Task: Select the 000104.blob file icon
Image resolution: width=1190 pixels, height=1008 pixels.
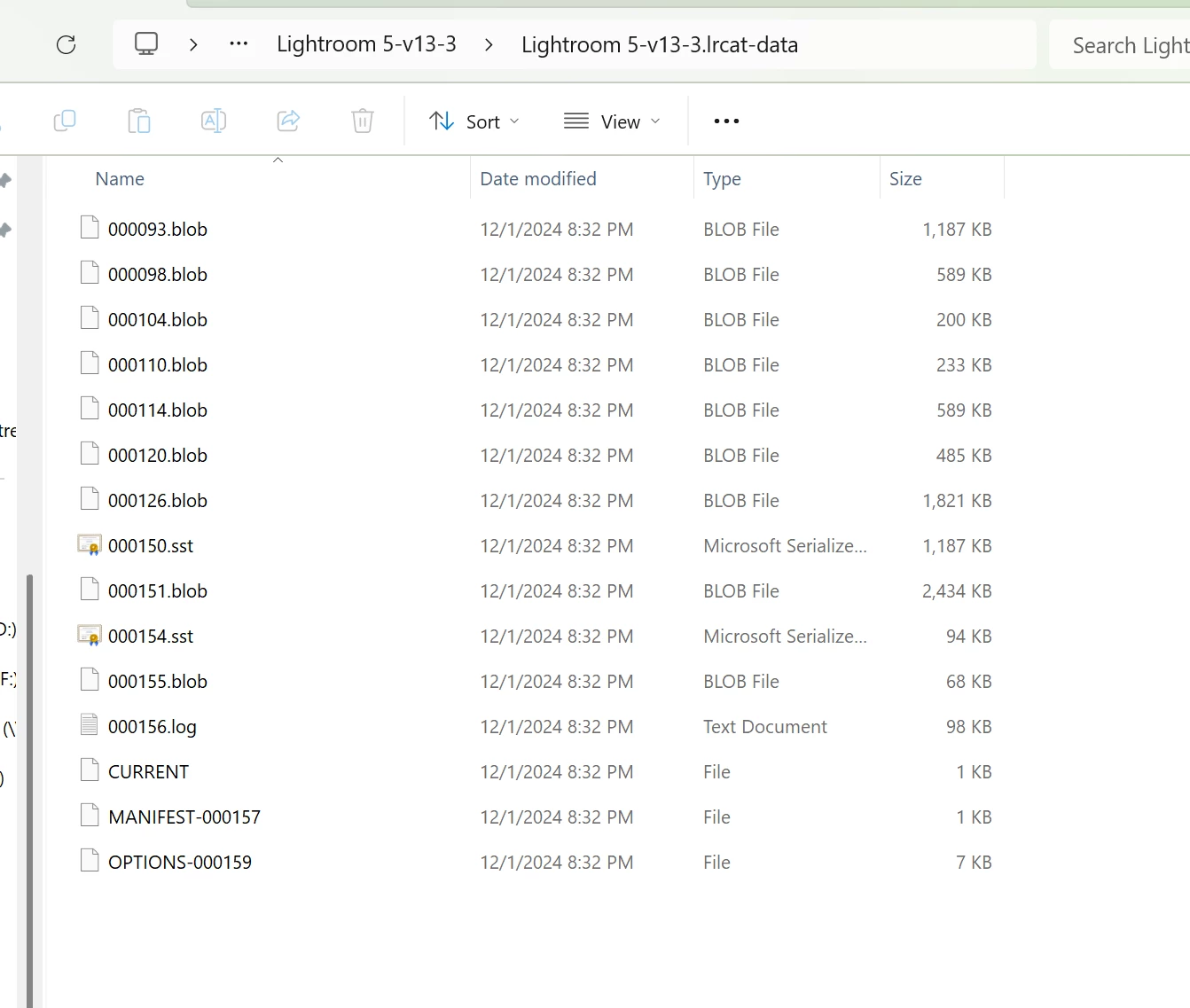Action: (90, 318)
